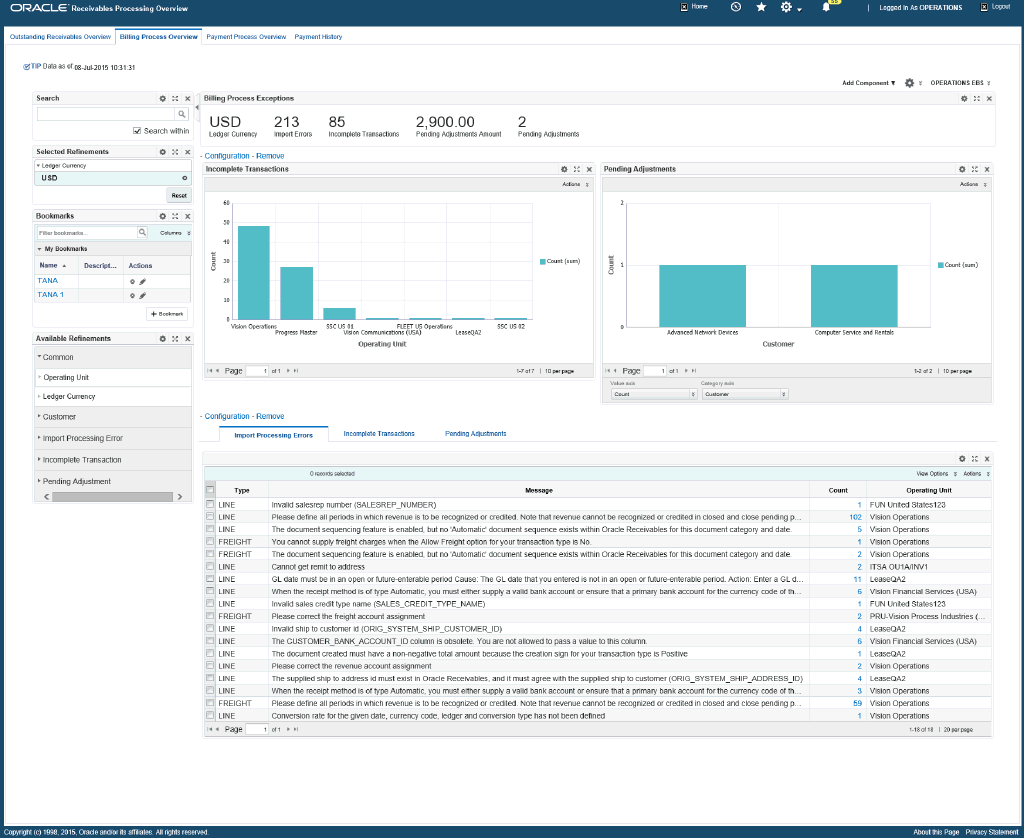This screenshot has height=838, width=1024.
Task: Click the Reset button in Selected Refinements
Action: (179, 195)
